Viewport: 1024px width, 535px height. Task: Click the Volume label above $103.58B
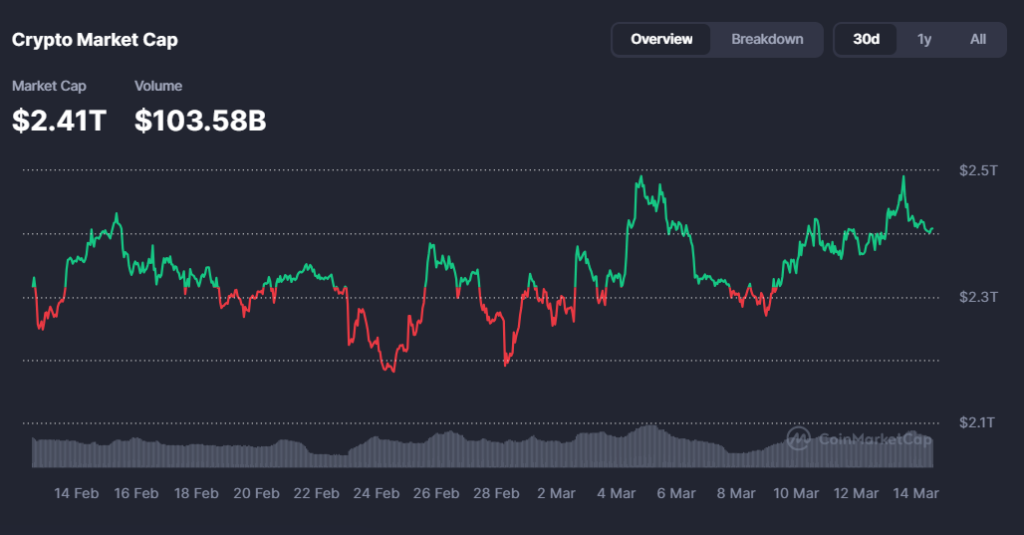pyautogui.click(x=158, y=86)
